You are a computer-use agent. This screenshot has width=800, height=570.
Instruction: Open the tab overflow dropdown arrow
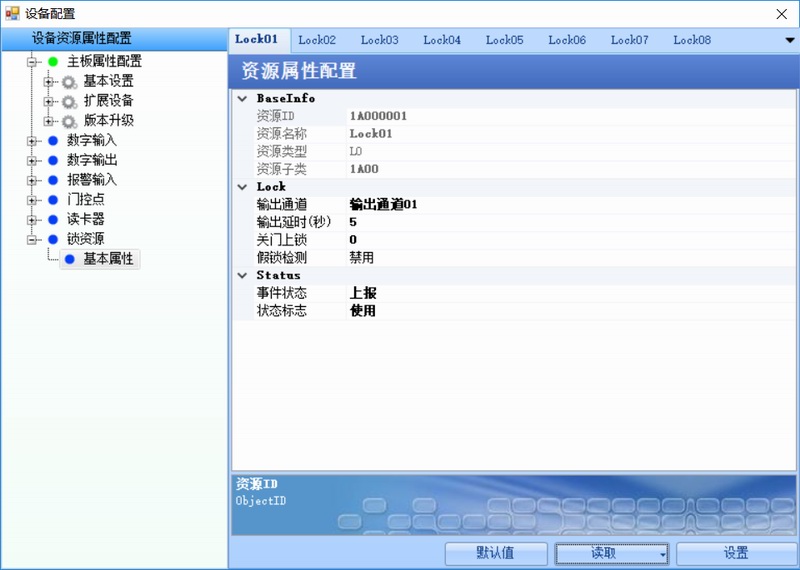[x=789, y=40]
